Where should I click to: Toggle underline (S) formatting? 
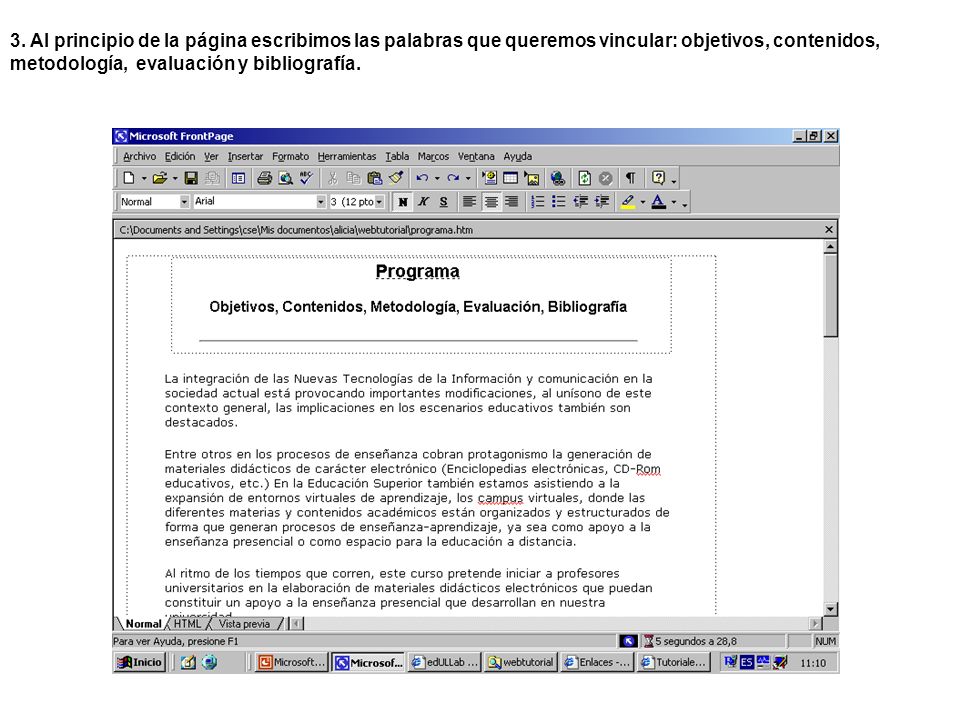tap(444, 201)
